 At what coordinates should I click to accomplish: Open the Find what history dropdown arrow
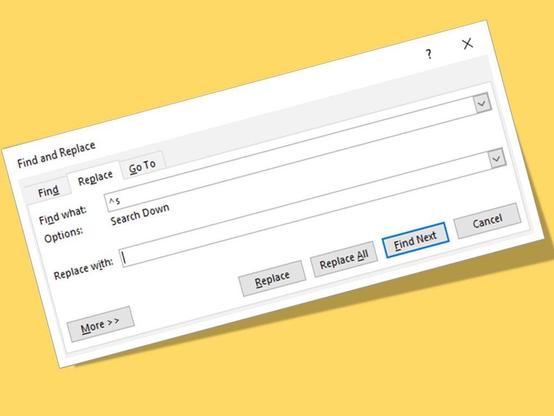click(482, 103)
